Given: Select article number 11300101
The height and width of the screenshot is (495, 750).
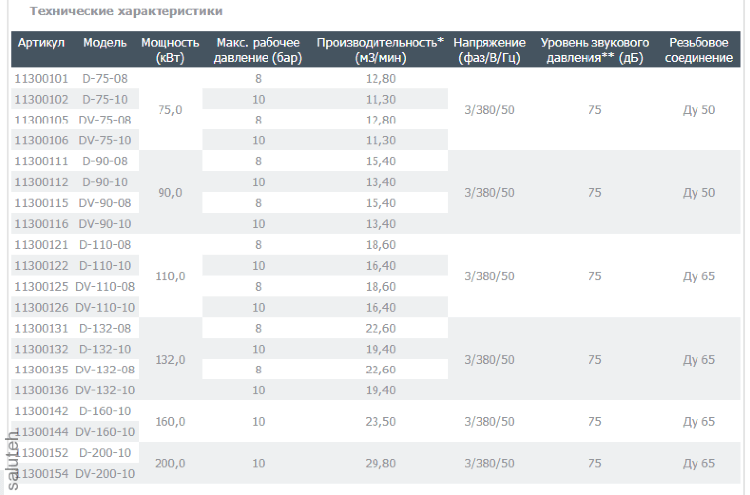Looking at the screenshot, I should point(41,78).
